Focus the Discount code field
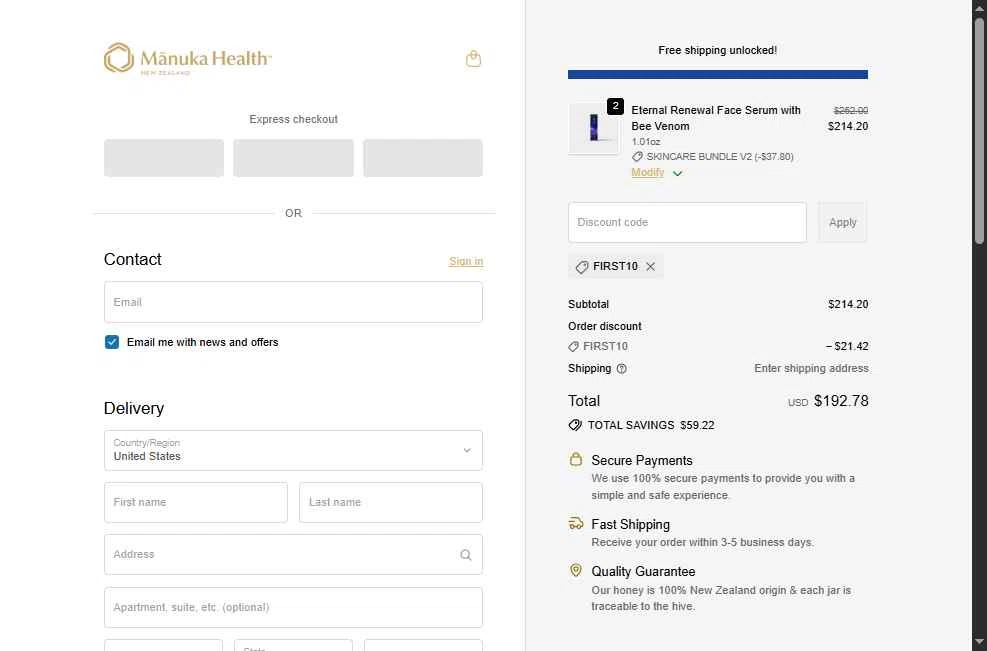 tap(687, 222)
